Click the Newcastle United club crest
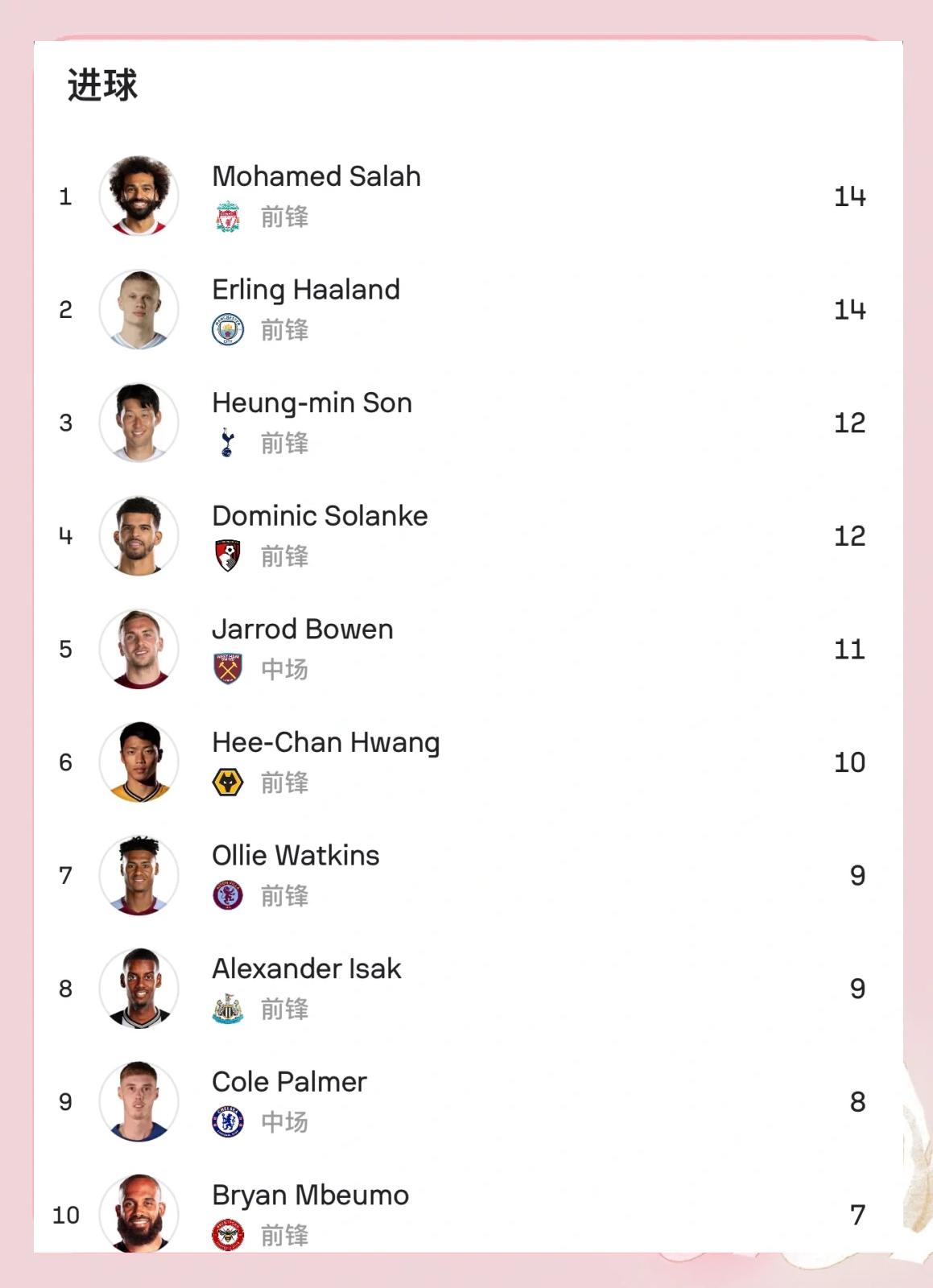Viewport: 933px width, 1288px height. click(228, 1009)
